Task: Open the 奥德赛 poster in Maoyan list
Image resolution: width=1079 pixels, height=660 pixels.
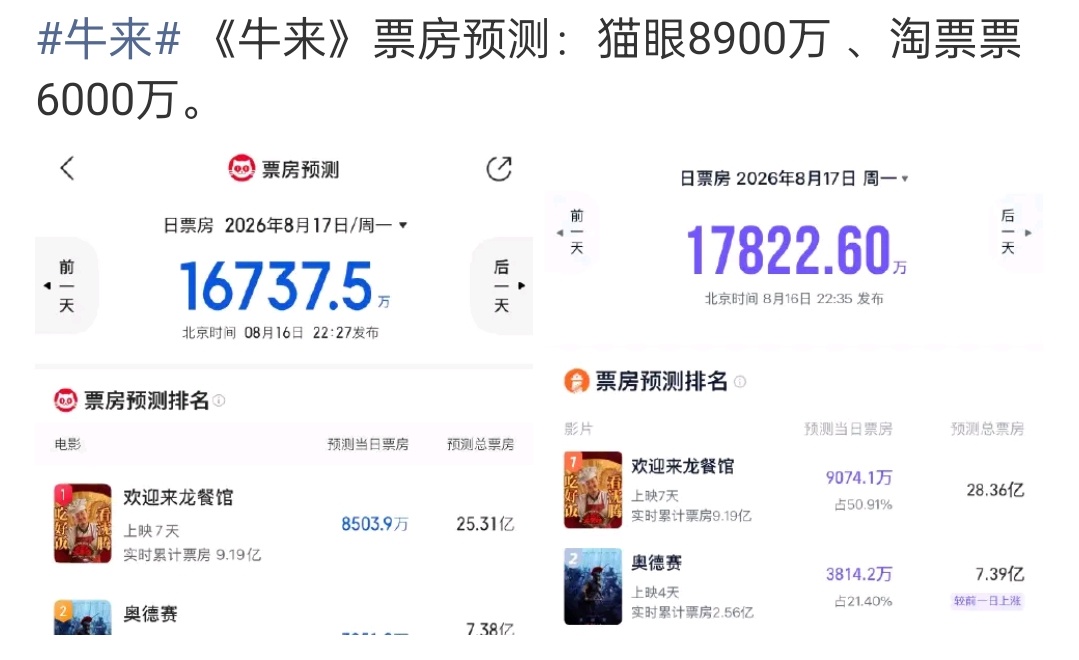Action: click(x=83, y=617)
